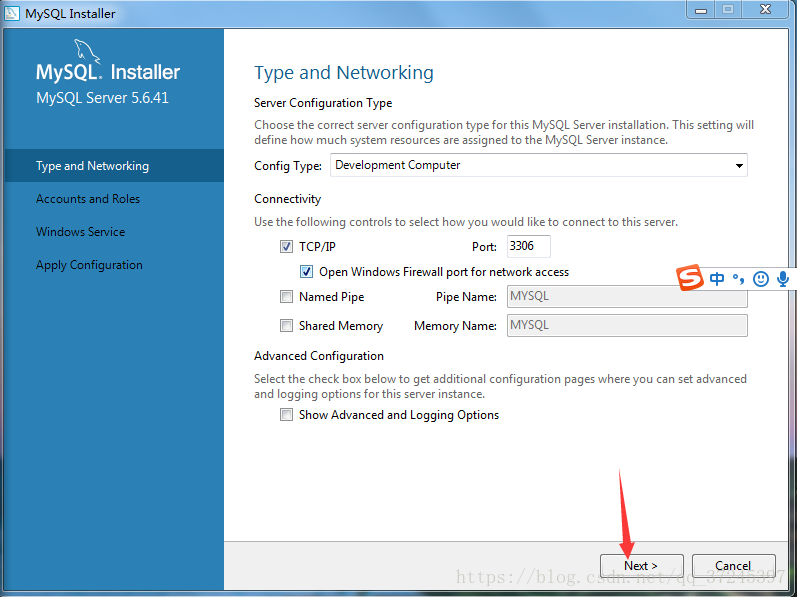This screenshot has height=597, width=797.
Task: Enable the Named Pipe checkbox
Action: 286,296
